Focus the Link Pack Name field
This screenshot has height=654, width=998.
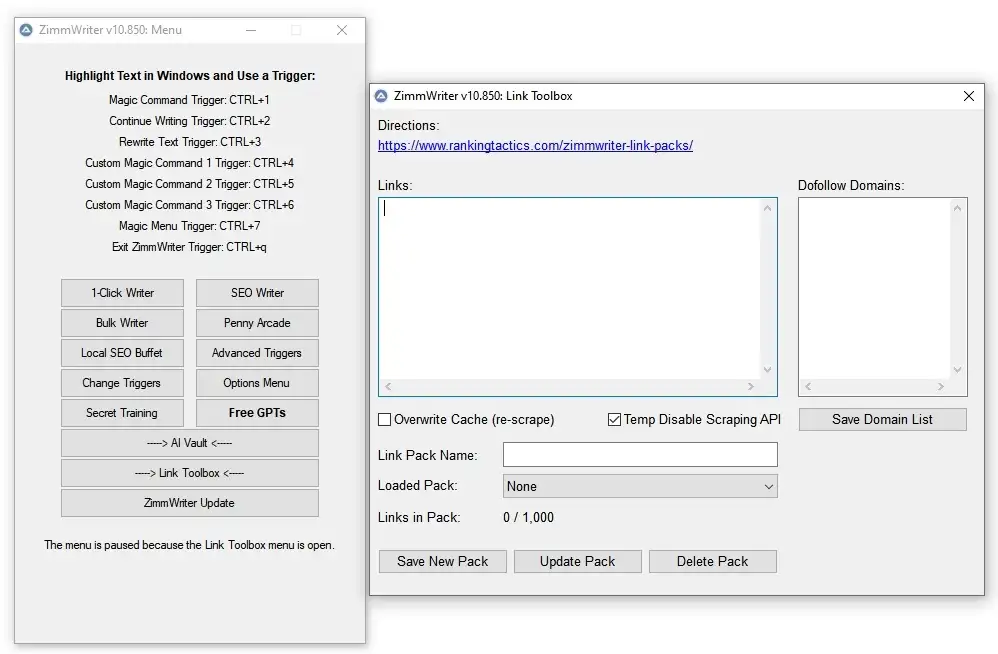[x=640, y=455]
